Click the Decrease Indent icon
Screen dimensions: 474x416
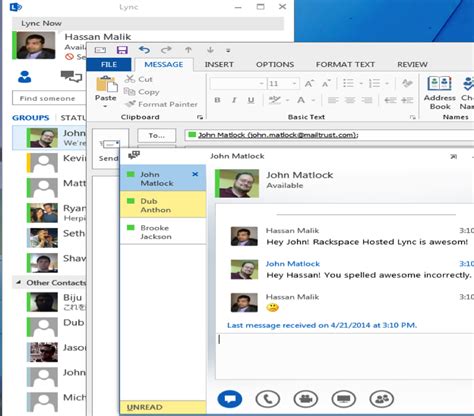[390, 100]
